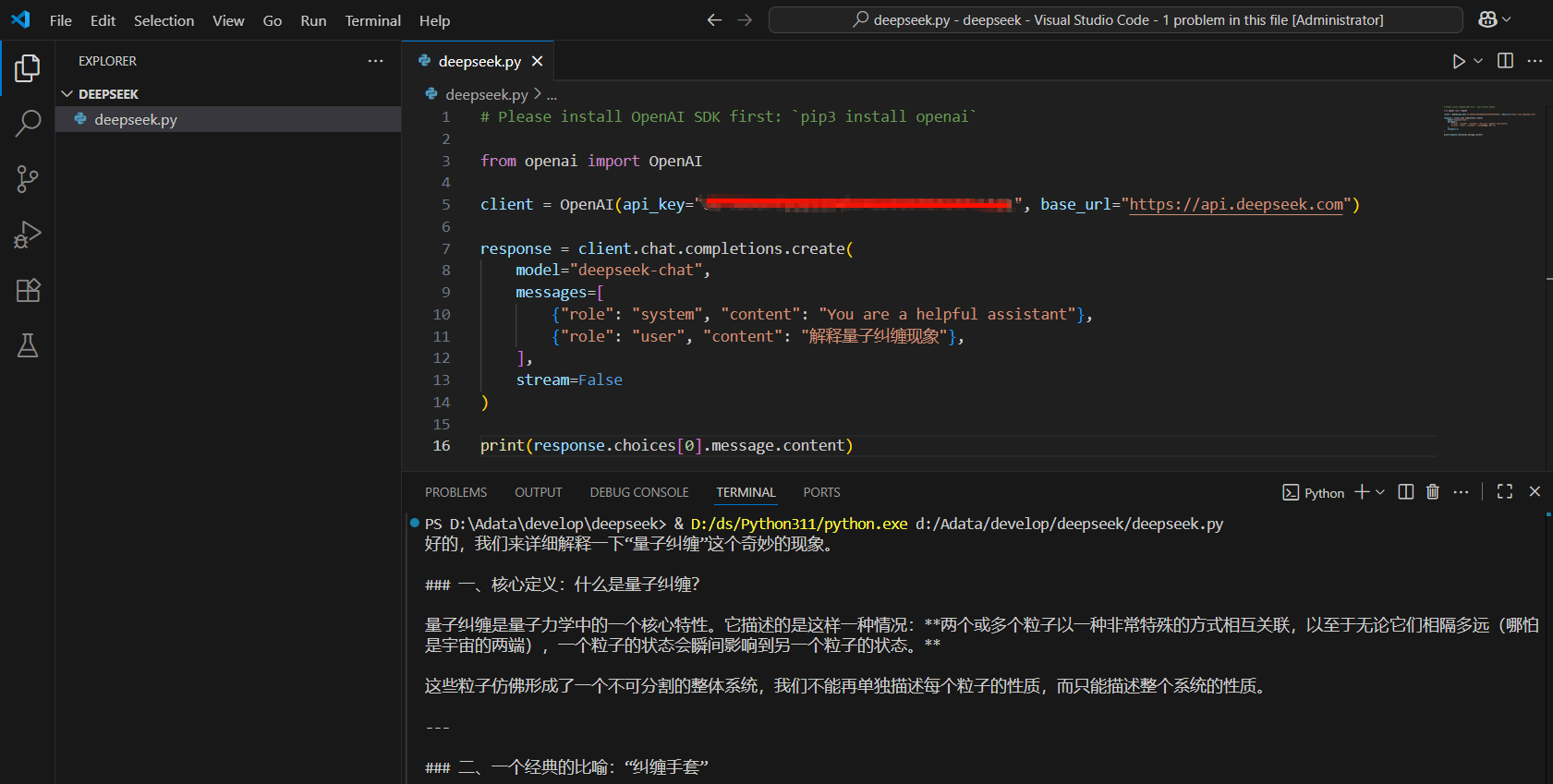Create a new terminal with plus icon
This screenshot has height=784, width=1553.
pos(1362,492)
